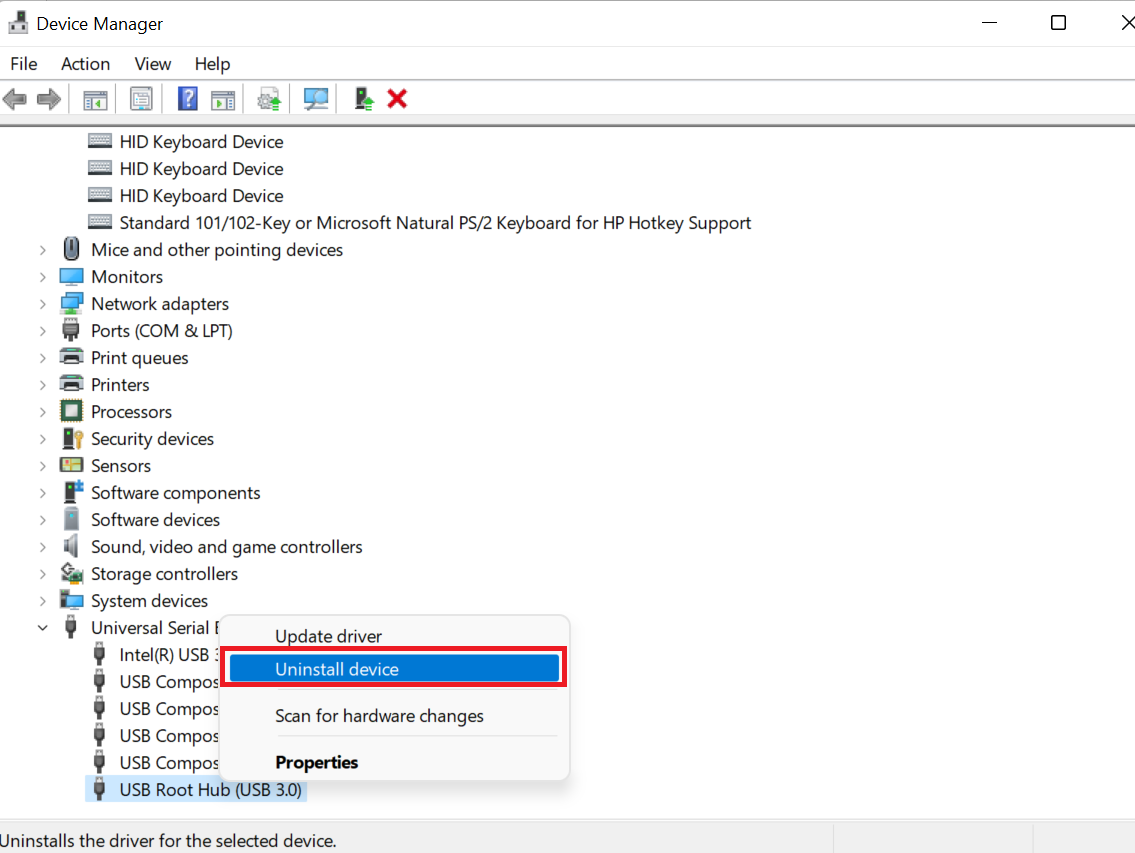Image resolution: width=1135 pixels, height=853 pixels.
Task: Click the Back arrow toolbar icon
Action: (15, 98)
